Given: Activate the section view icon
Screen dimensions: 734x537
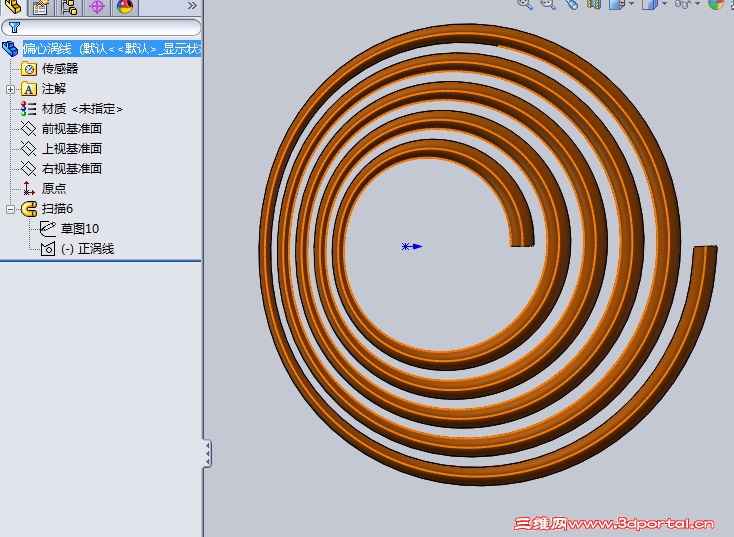Looking at the screenshot, I should [595, 4].
